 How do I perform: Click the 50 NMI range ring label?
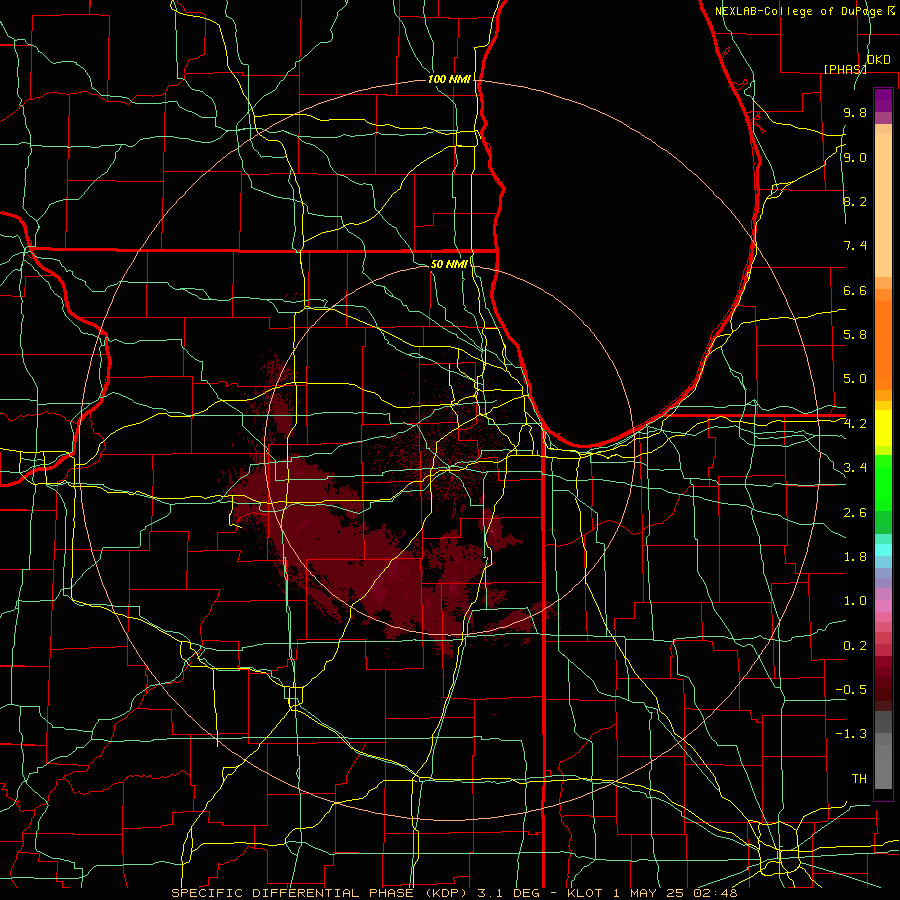(x=449, y=264)
